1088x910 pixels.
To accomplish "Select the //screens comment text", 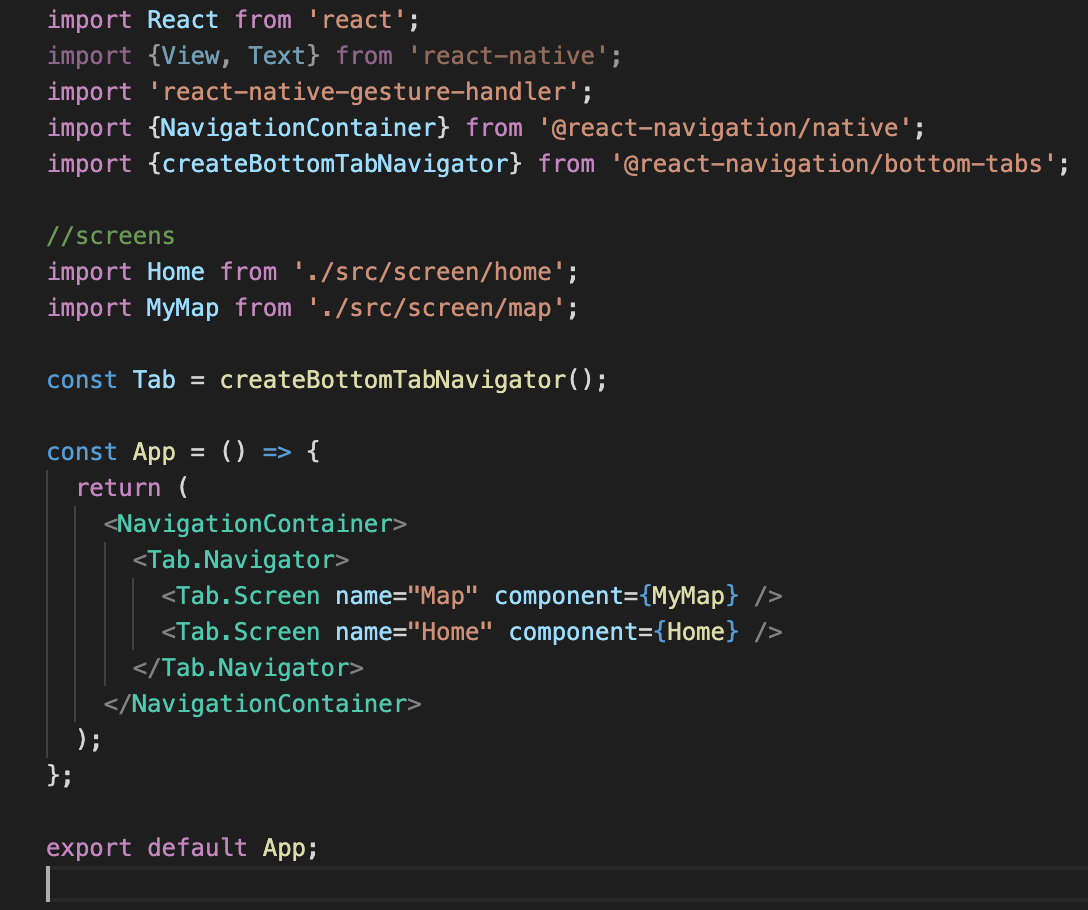I will [x=110, y=235].
